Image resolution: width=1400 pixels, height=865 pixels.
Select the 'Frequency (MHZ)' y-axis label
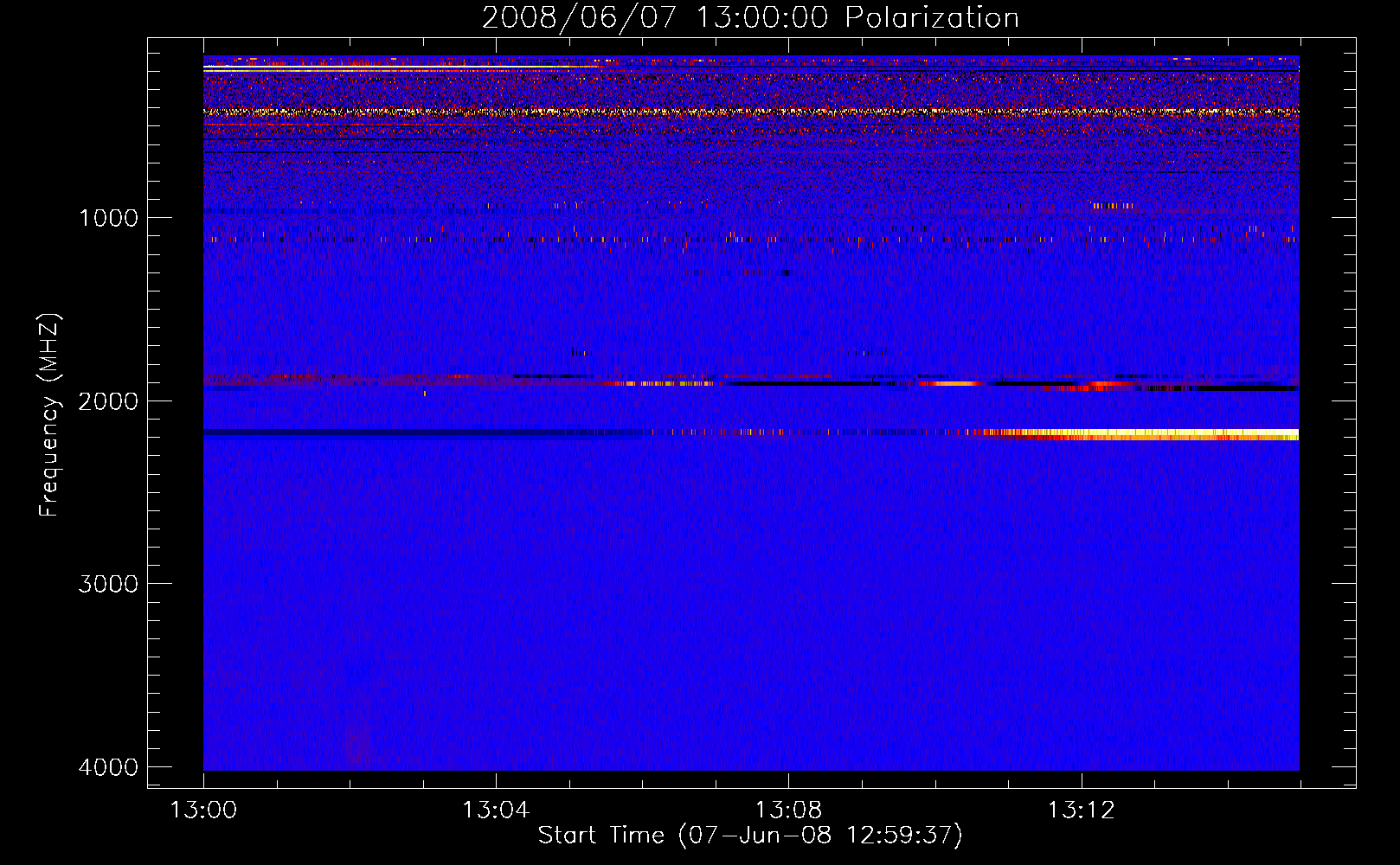49,415
